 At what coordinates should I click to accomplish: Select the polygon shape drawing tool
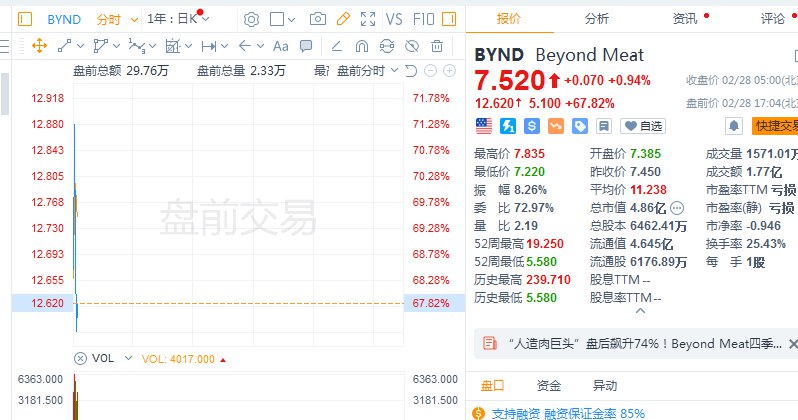pos(100,46)
